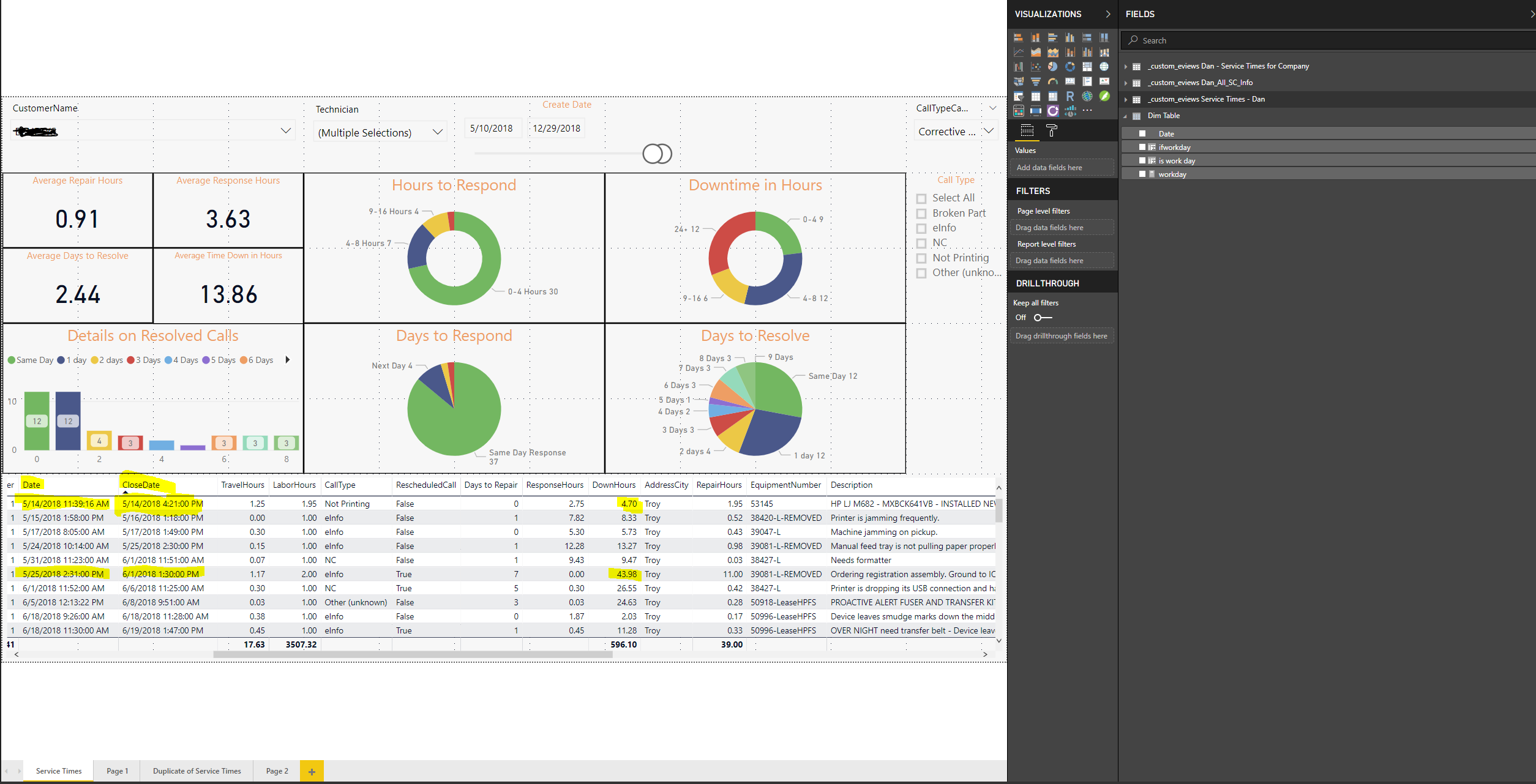Sort table by CloseDate column header

pyautogui.click(x=141, y=485)
